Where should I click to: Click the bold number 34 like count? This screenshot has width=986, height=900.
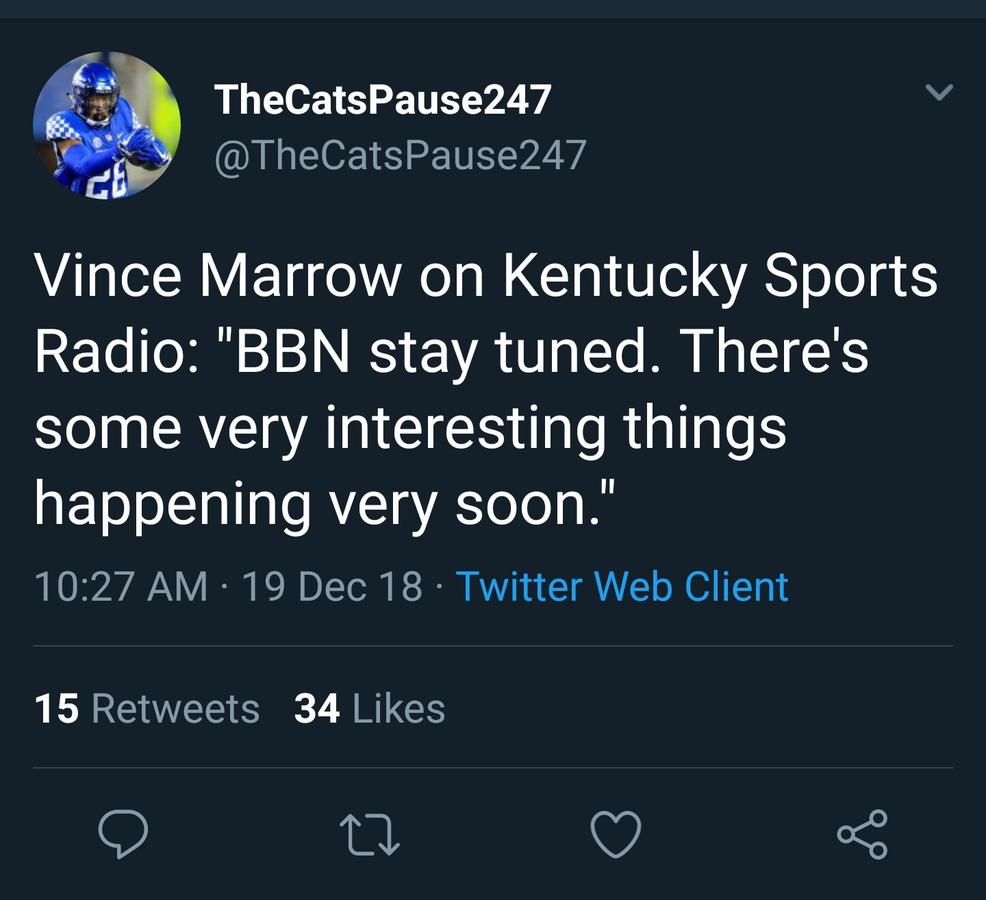click(x=316, y=709)
